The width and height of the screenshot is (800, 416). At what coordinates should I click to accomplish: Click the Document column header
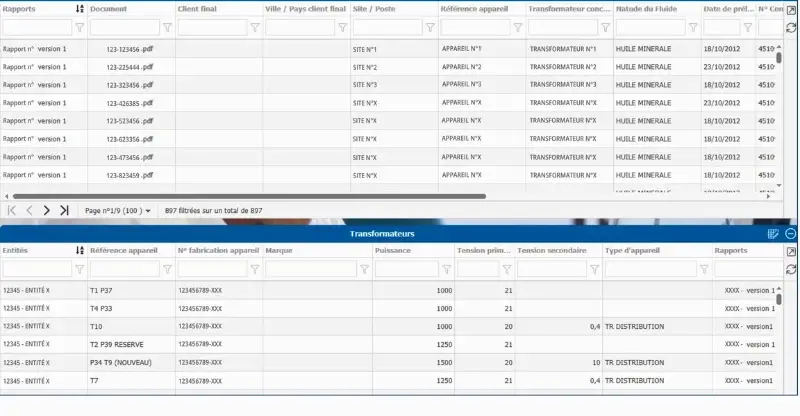click(109, 9)
